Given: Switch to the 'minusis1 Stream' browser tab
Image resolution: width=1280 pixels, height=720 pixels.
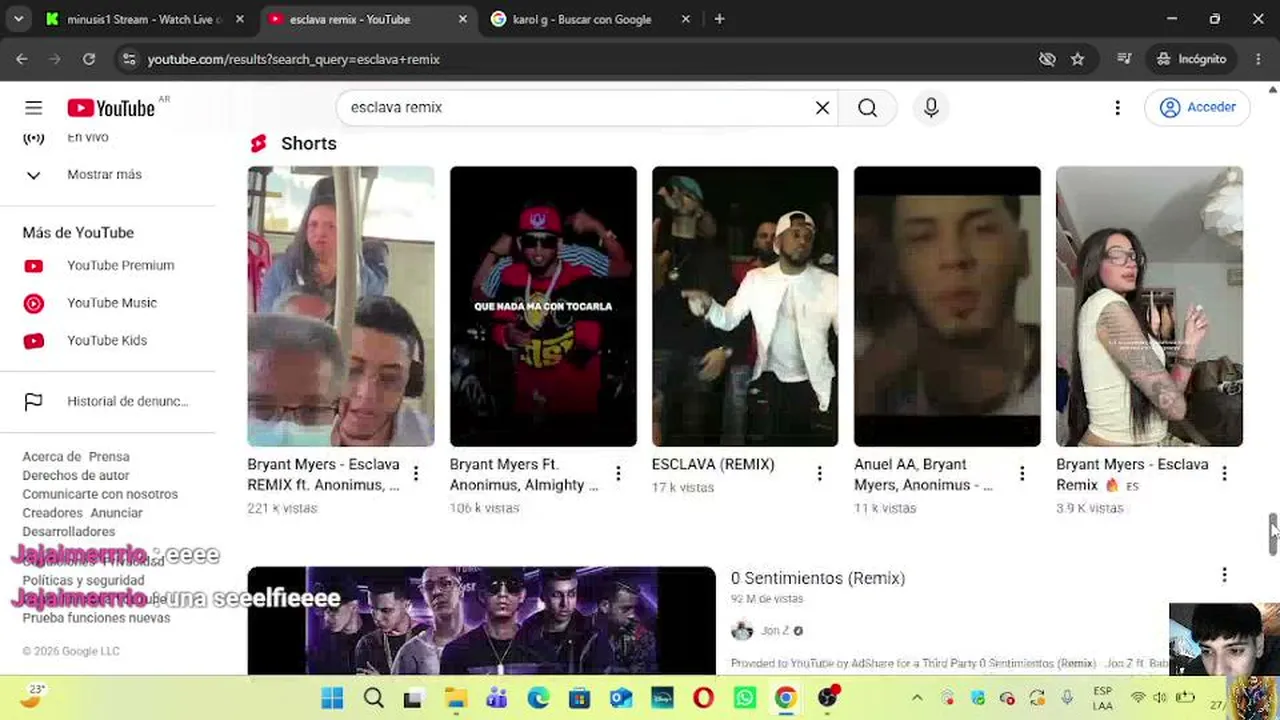Looking at the screenshot, I should [x=146, y=19].
